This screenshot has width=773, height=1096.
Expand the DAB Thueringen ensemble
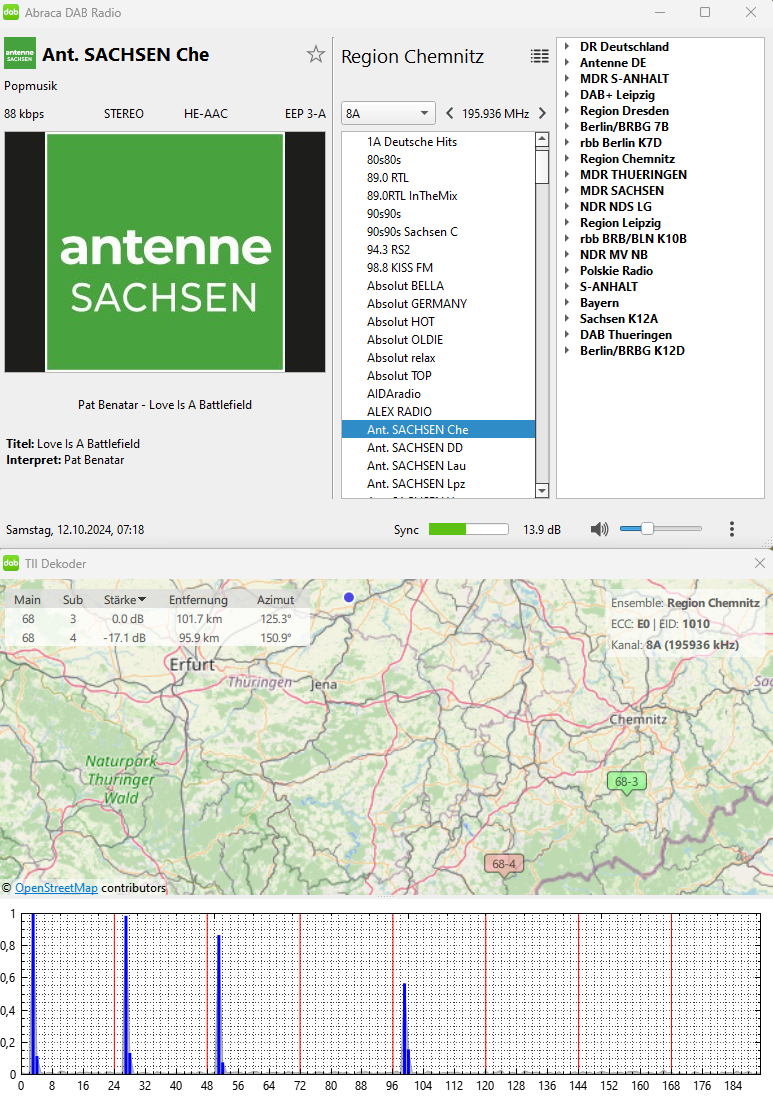(567, 335)
